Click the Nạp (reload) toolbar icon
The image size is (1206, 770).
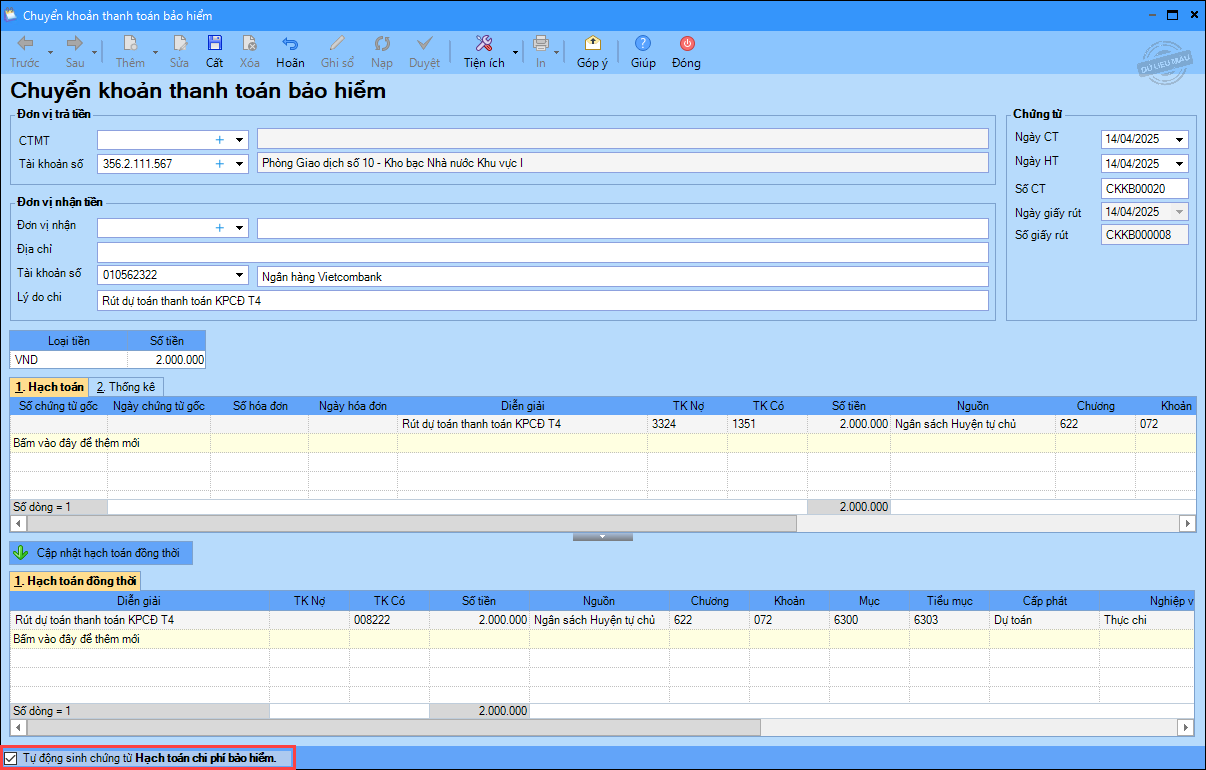(x=382, y=44)
